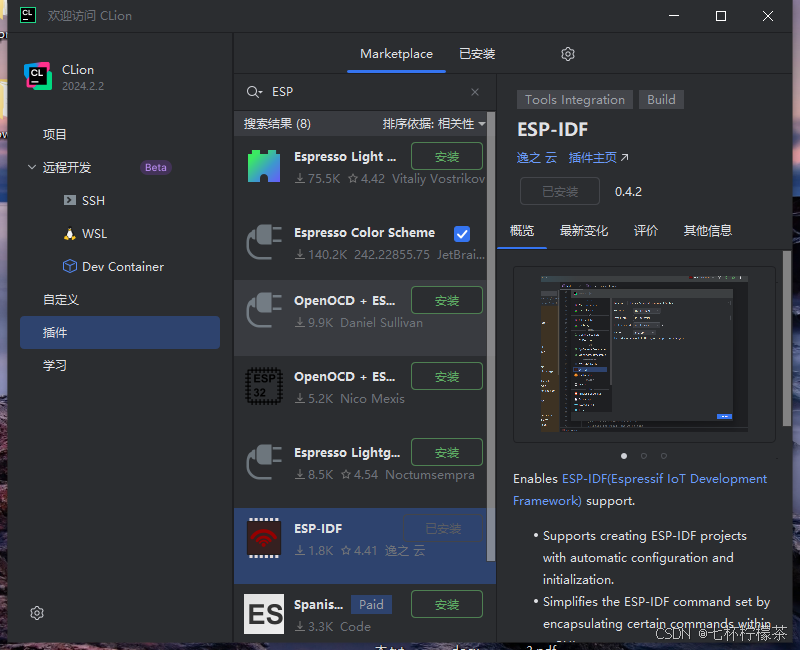The width and height of the screenshot is (800, 650).
Task: Open the ESP-IDF Espressif IoT Development link
Action: 640,490
